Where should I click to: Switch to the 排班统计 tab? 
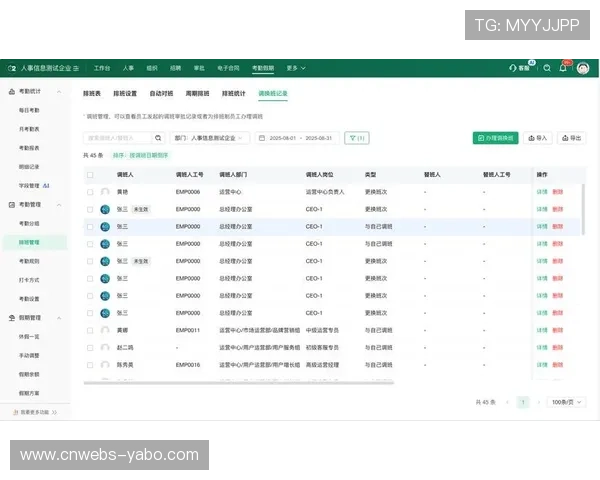(233, 93)
